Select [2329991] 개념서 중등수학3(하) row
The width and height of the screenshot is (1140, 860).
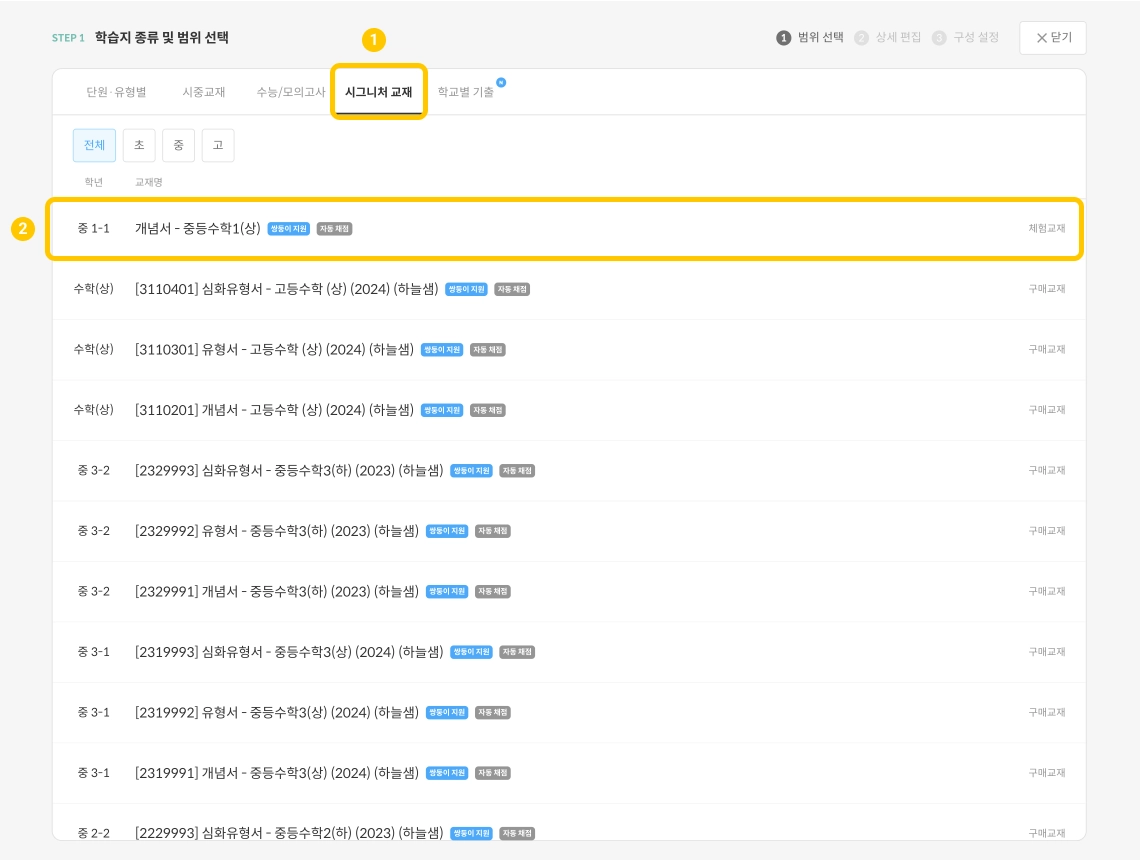(569, 591)
